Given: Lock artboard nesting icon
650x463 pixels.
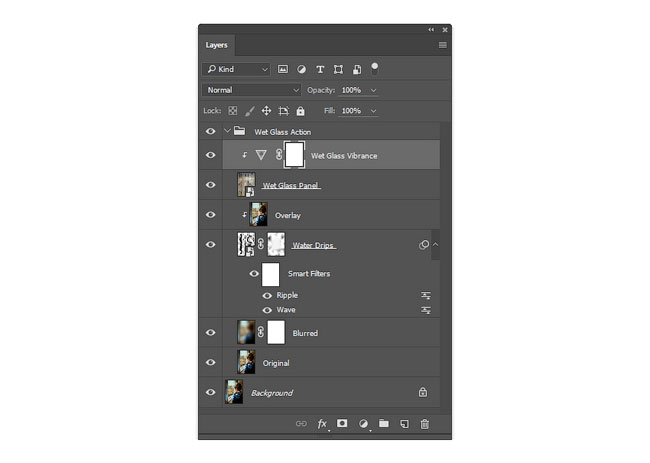Looking at the screenshot, I should [x=284, y=111].
